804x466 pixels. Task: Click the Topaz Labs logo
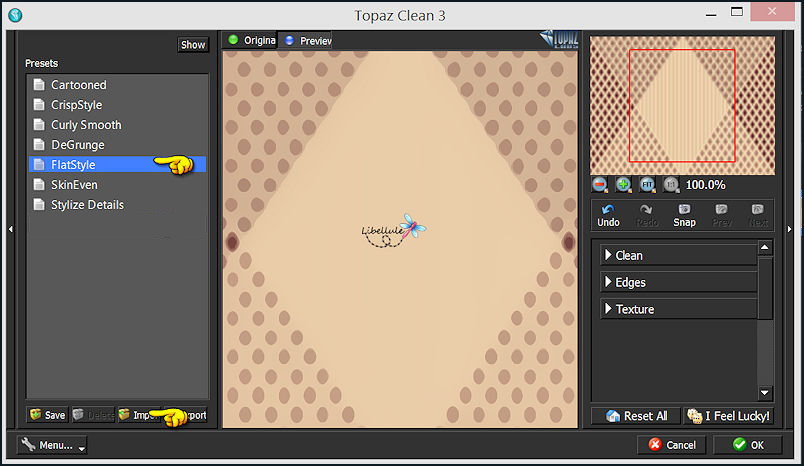pos(559,39)
